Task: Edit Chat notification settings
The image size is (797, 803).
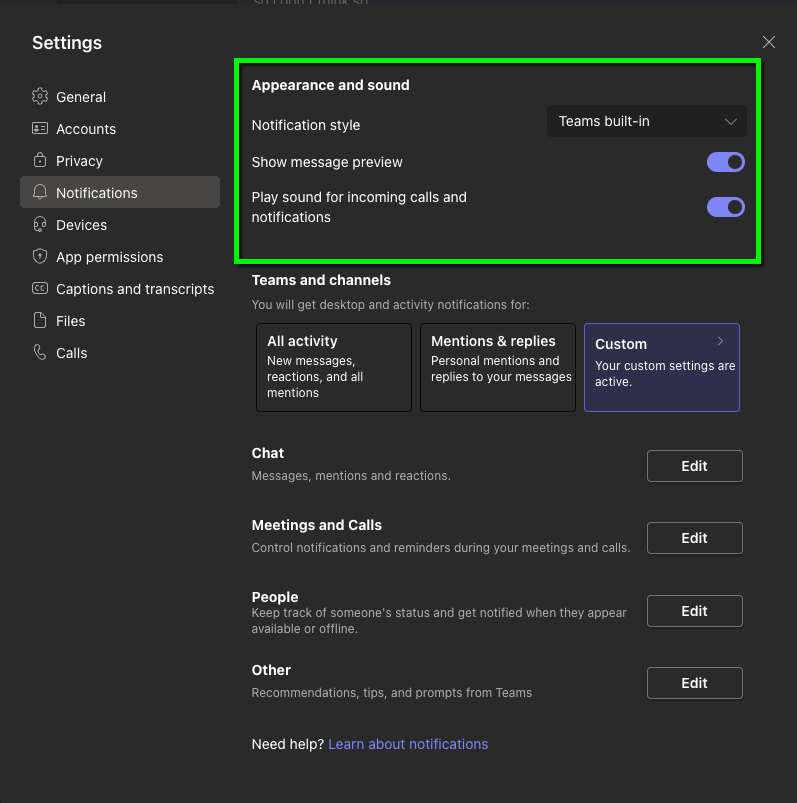Action: tap(695, 466)
